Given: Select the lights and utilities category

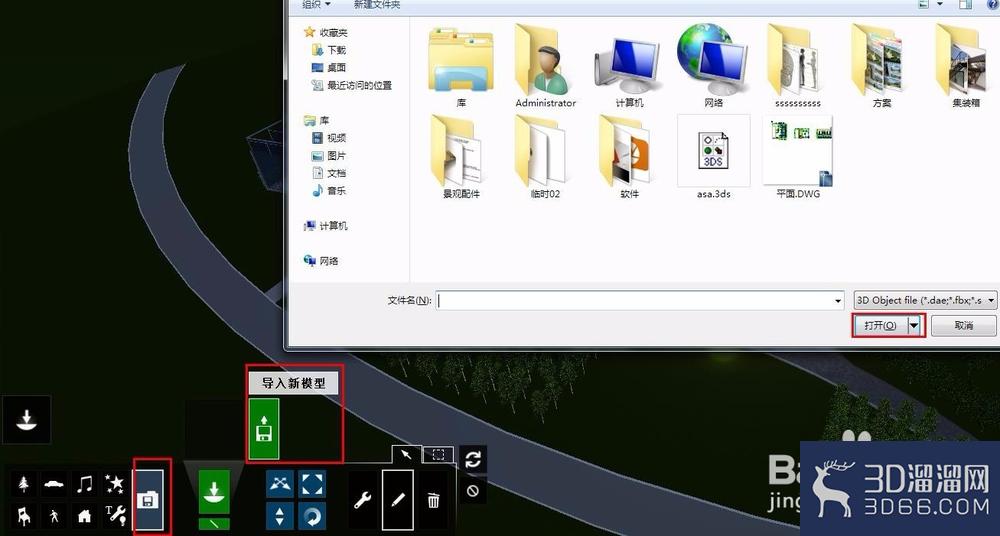Looking at the screenshot, I should pyautogui.click(x=115, y=515).
